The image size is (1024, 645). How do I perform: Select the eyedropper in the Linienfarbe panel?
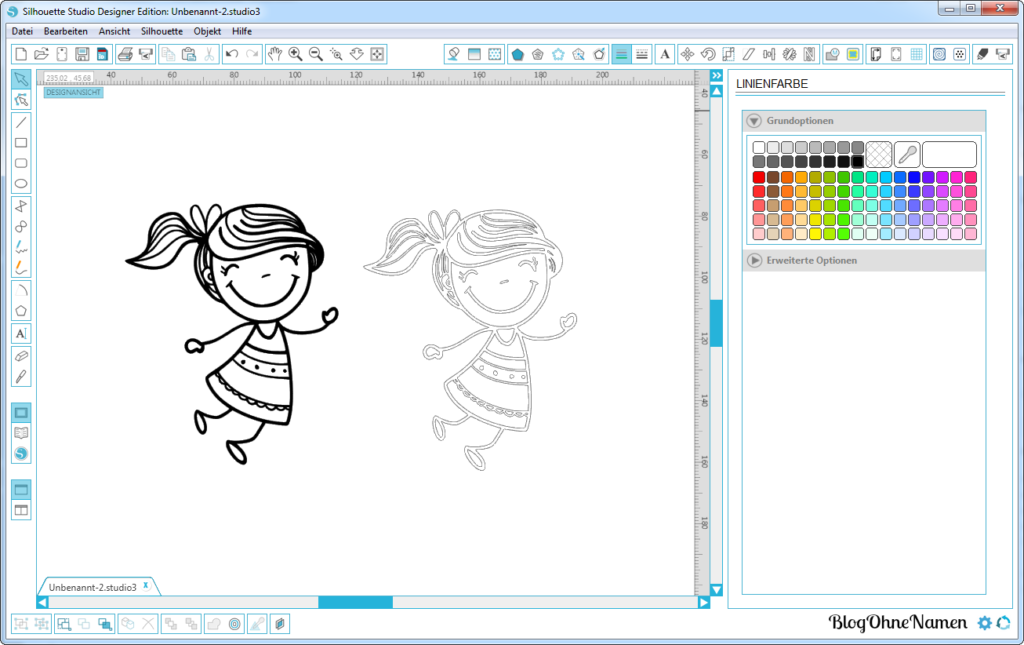click(906, 153)
